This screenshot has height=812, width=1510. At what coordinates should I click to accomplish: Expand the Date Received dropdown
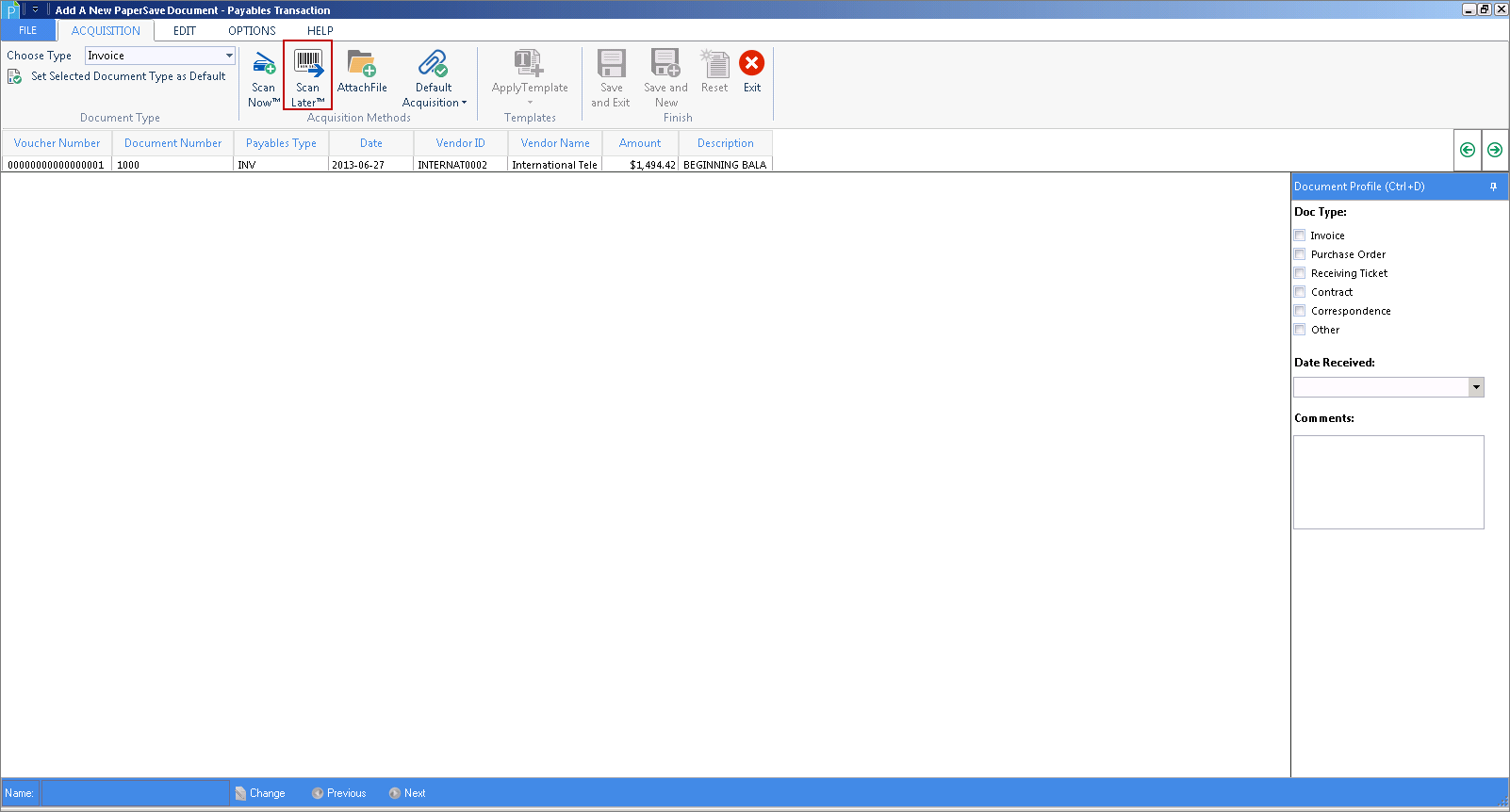tap(1476, 387)
